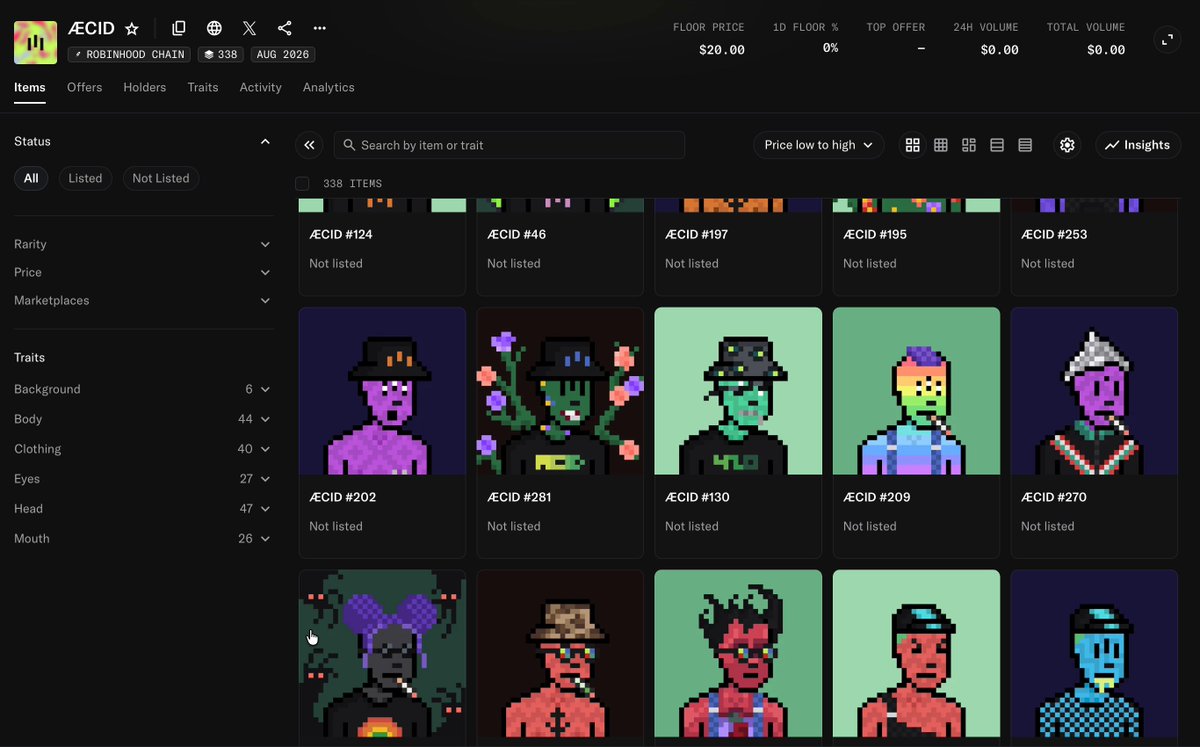Expand the Clothing trait filter

pos(142,449)
